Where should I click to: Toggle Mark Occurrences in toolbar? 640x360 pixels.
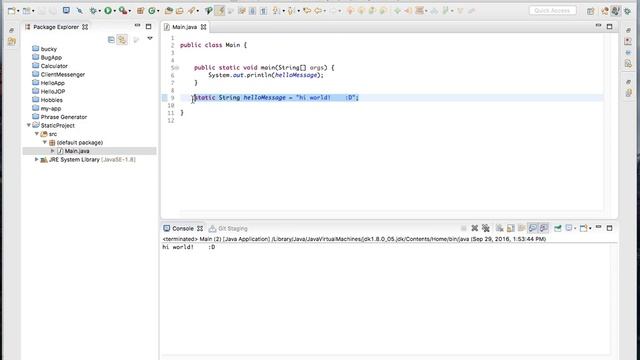(x=220, y=11)
